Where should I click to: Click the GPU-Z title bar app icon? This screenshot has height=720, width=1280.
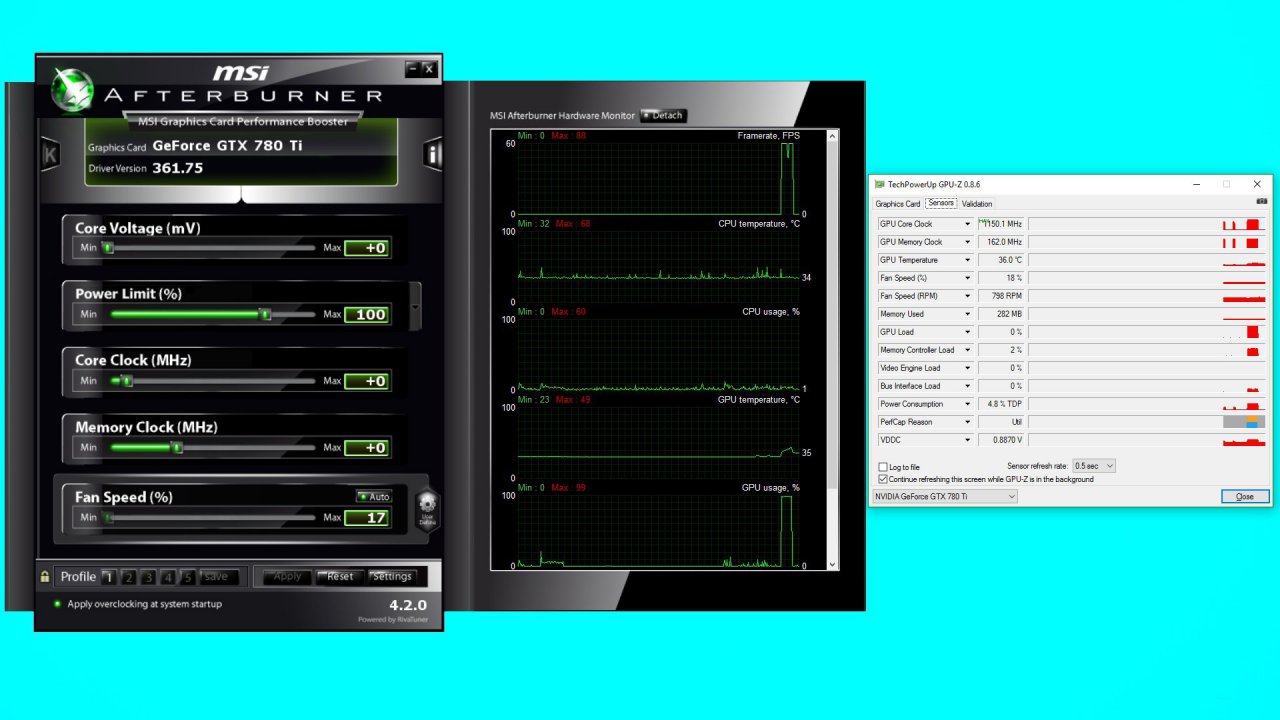(879, 184)
